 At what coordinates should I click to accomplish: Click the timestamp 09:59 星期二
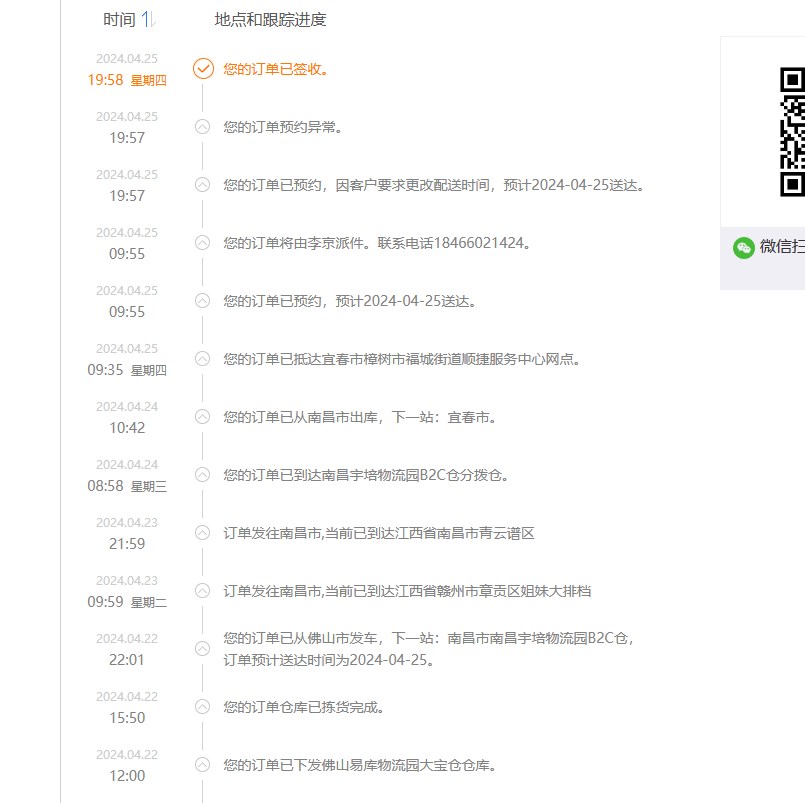(127, 602)
